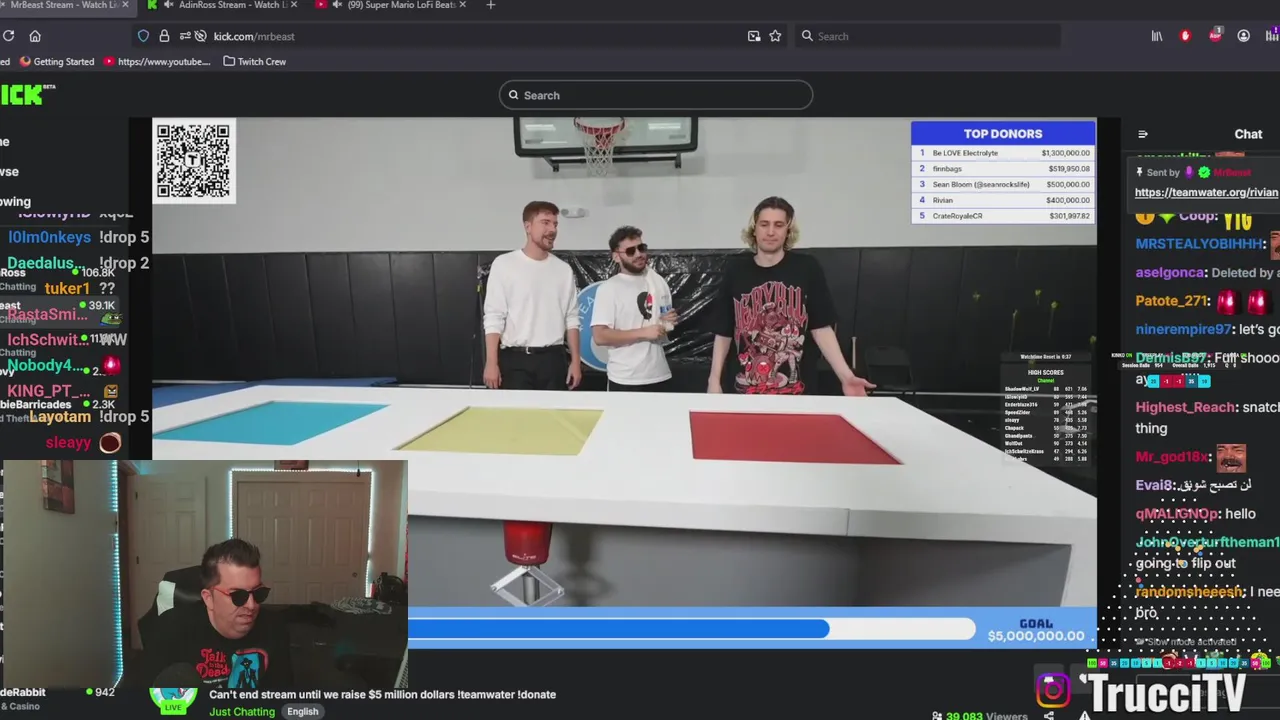This screenshot has height=720, width=1280.
Task: Go to the browser home page icon
Action: coord(35,36)
